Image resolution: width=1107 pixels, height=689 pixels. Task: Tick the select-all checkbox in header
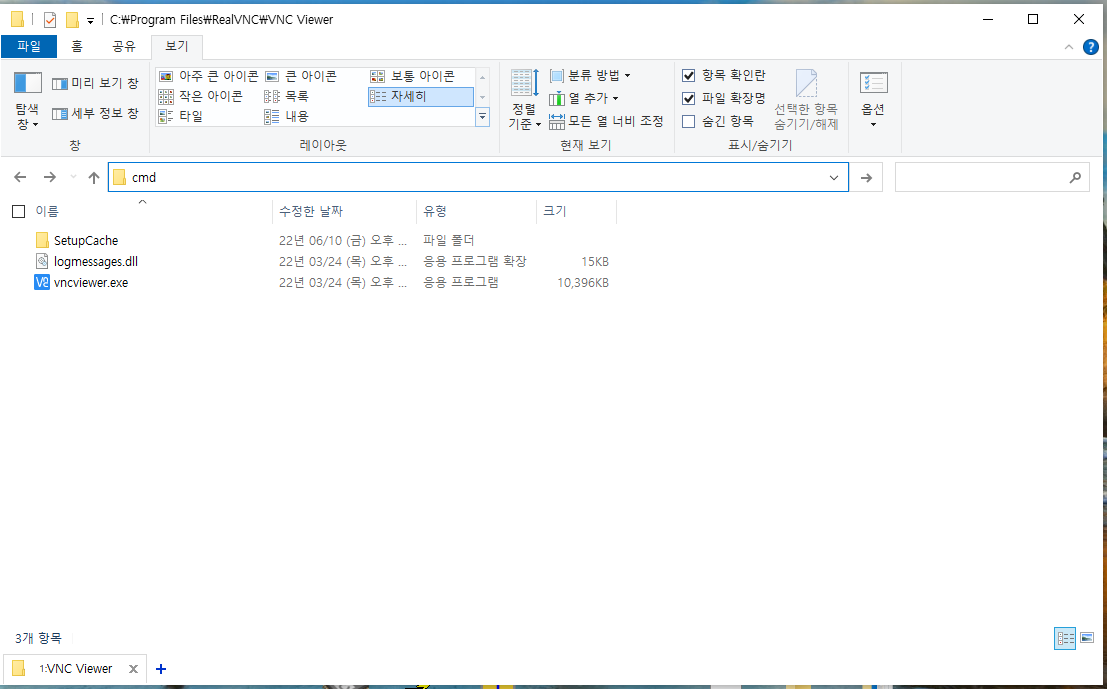click(19, 211)
